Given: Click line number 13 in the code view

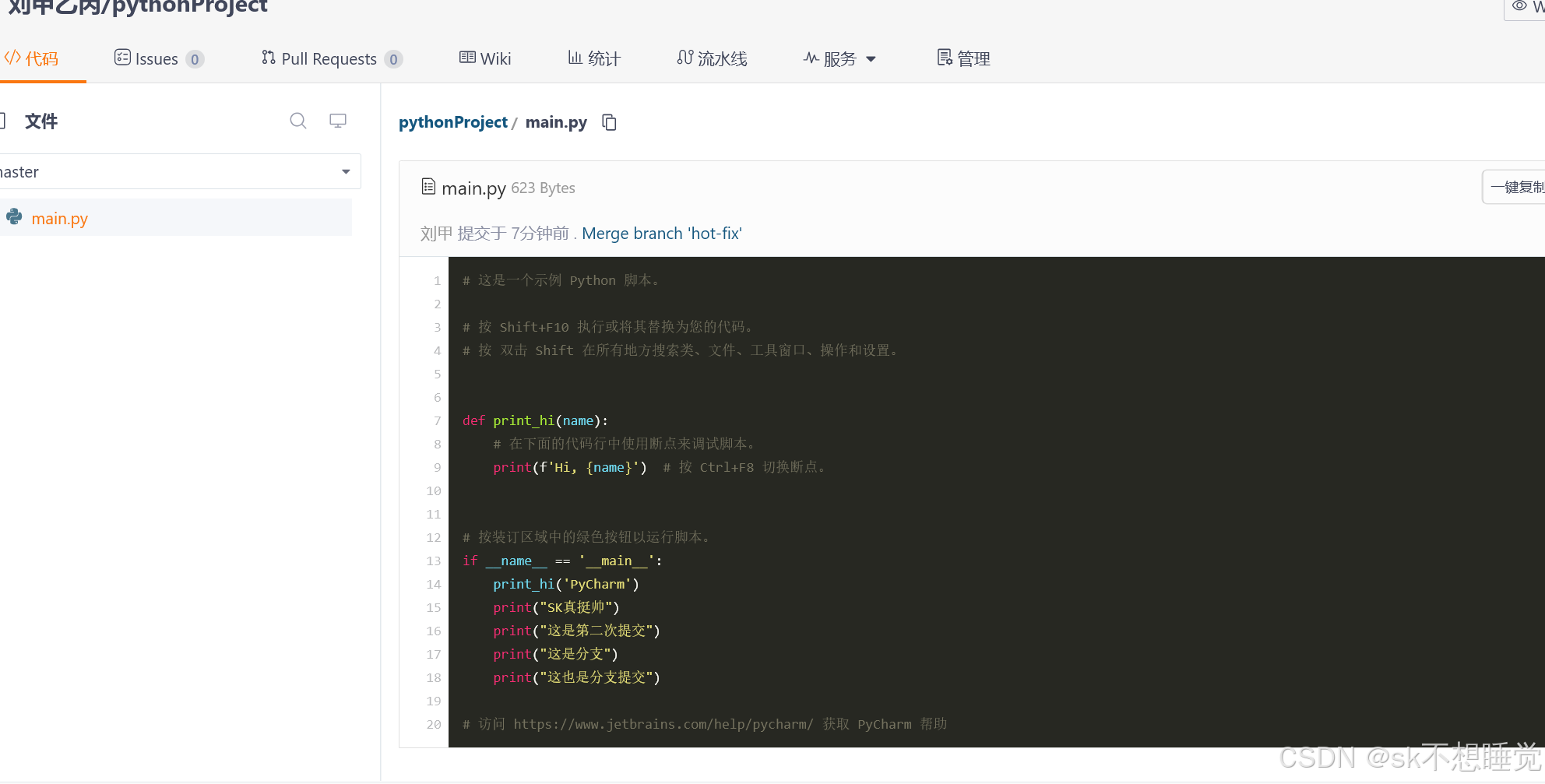Looking at the screenshot, I should [x=434, y=561].
